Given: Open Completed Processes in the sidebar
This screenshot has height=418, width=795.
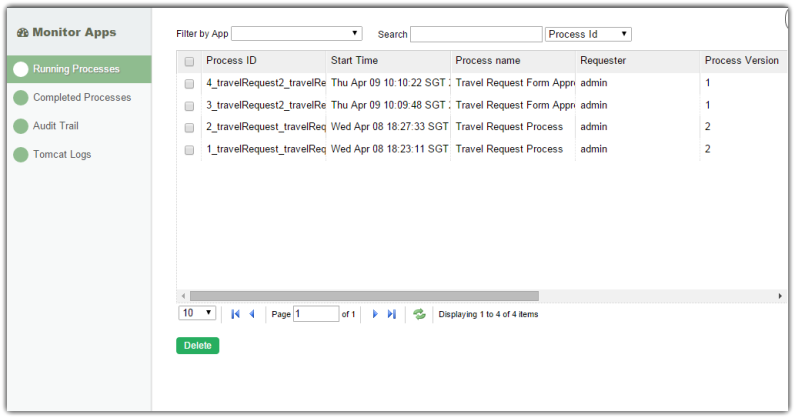Looking at the screenshot, I should 81,98.
